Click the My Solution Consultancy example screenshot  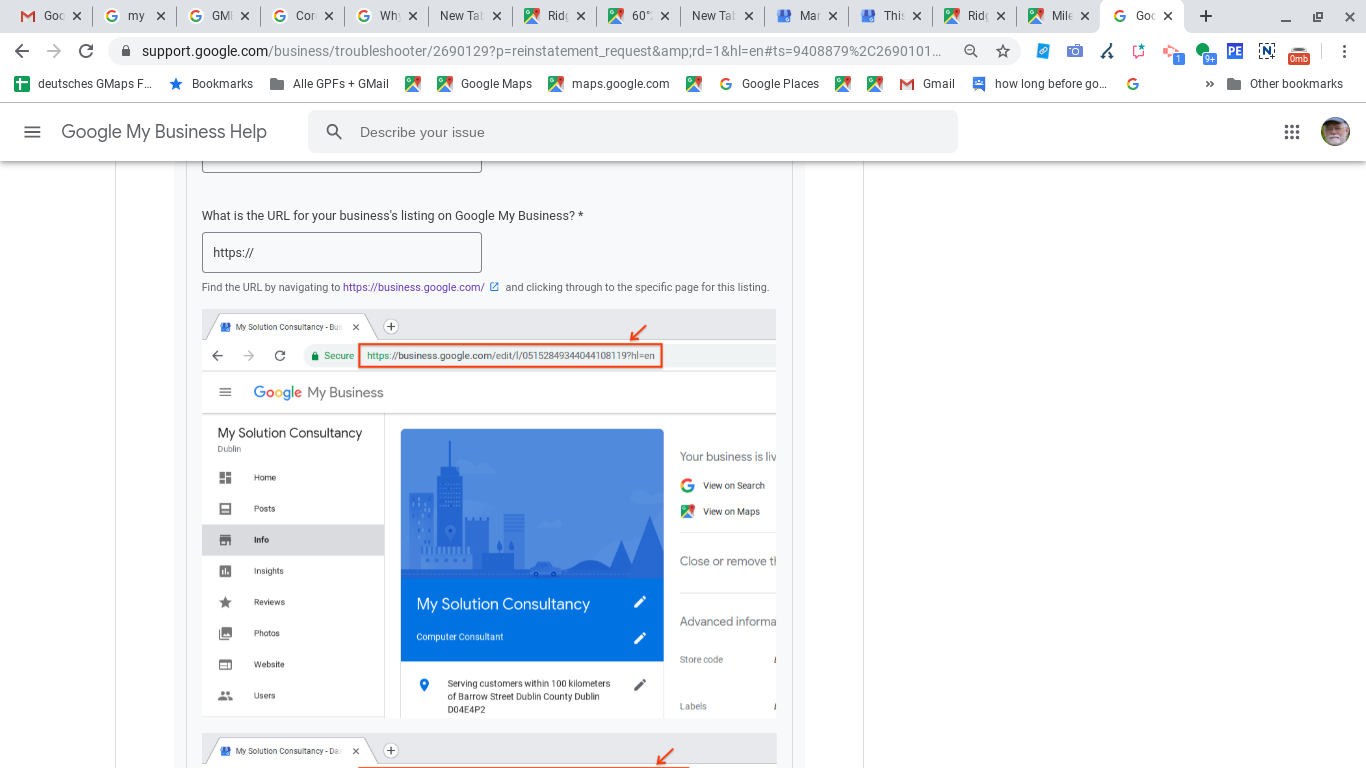point(489,513)
